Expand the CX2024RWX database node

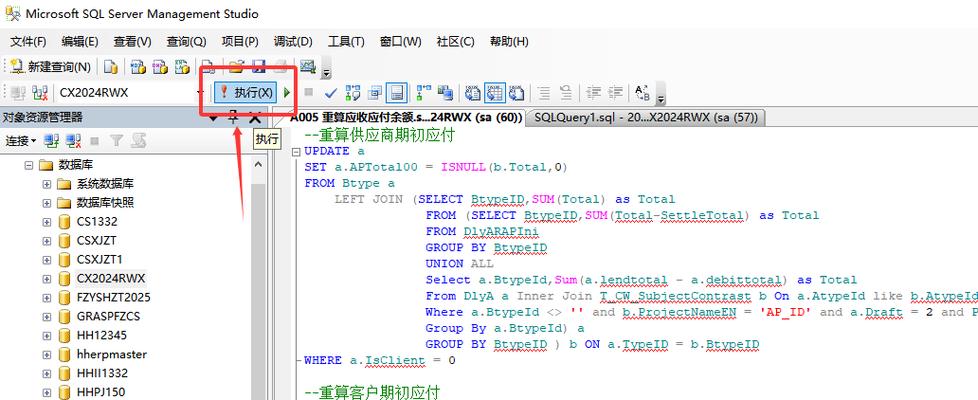pyautogui.click(x=47, y=278)
